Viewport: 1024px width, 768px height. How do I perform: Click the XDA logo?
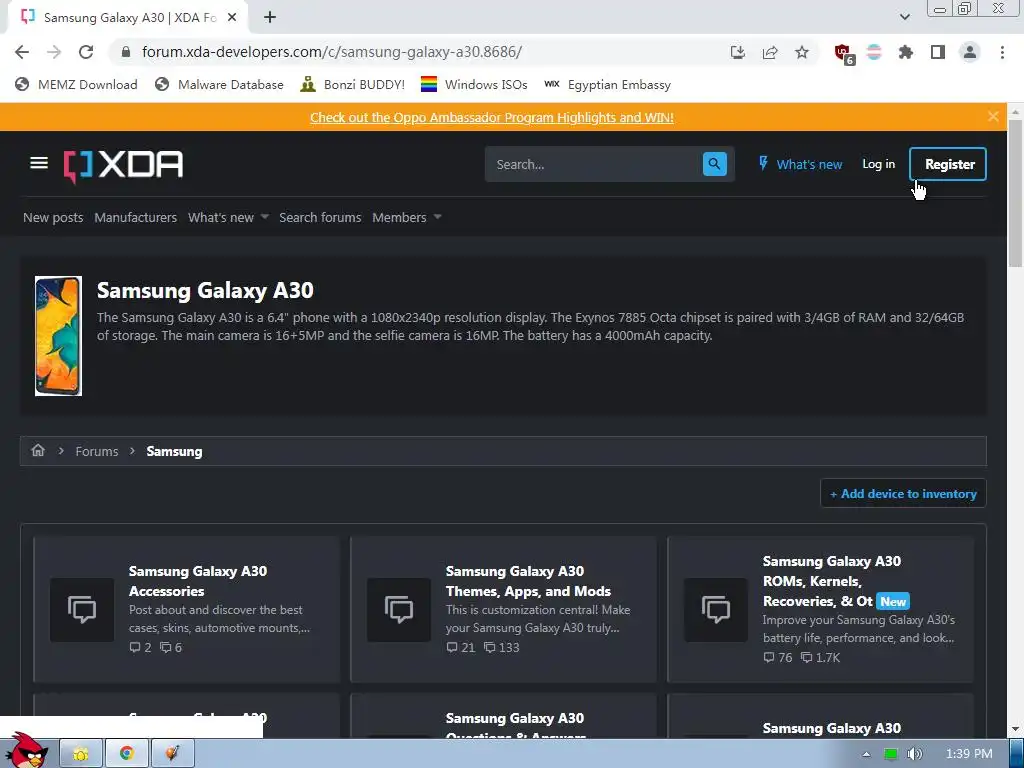[x=123, y=165]
